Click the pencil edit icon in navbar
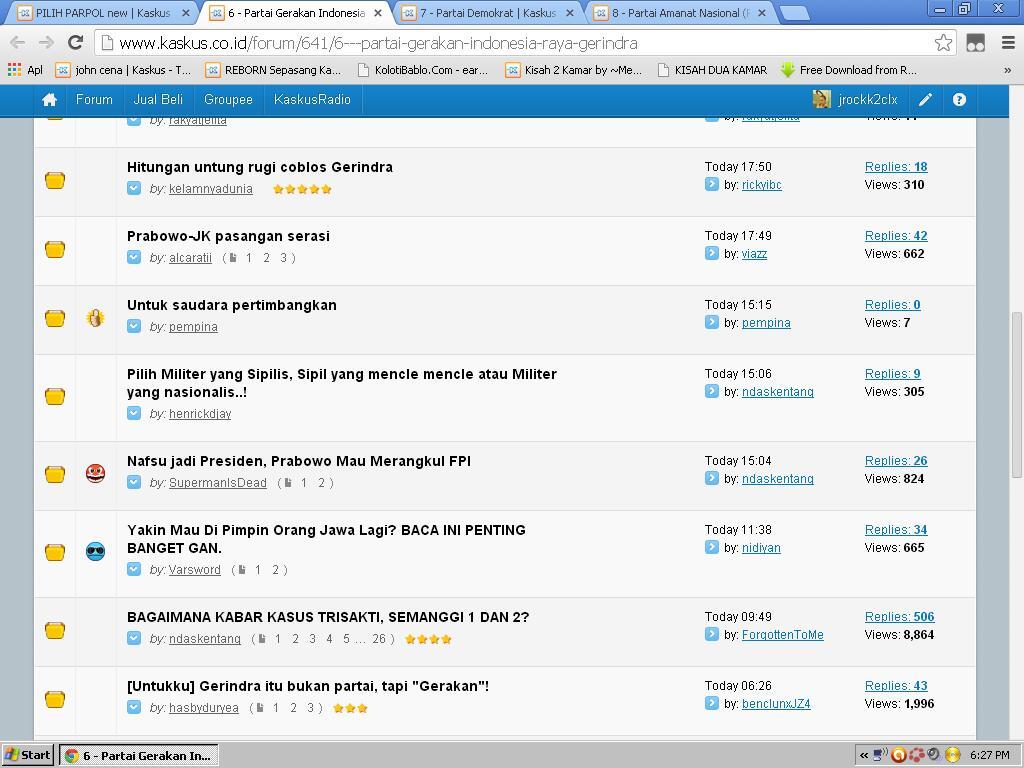Image resolution: width=1024 pixels, height=768 pixels. [925, 99]
